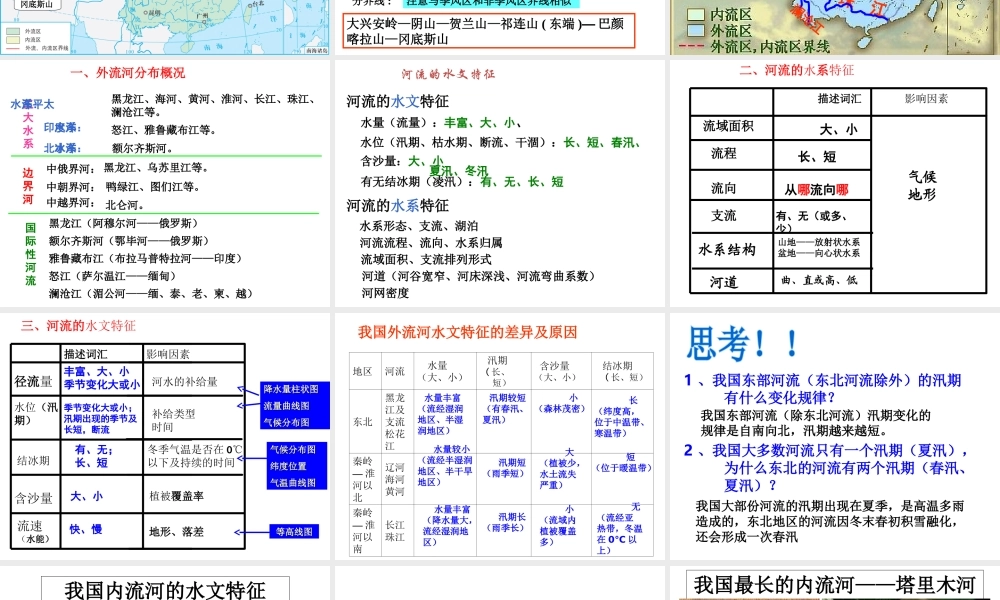
Task: Click the 地区 column header in 差异及原因 table
Action: coord(363,371)
